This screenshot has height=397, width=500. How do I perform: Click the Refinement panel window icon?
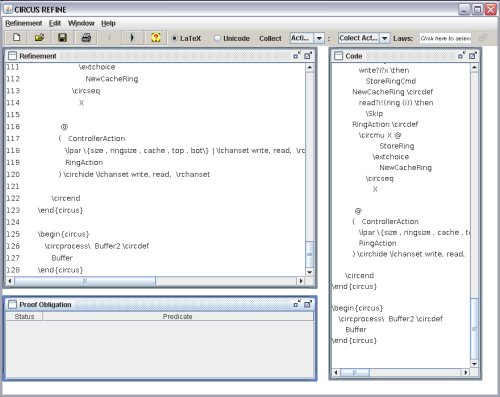point(12,56)
